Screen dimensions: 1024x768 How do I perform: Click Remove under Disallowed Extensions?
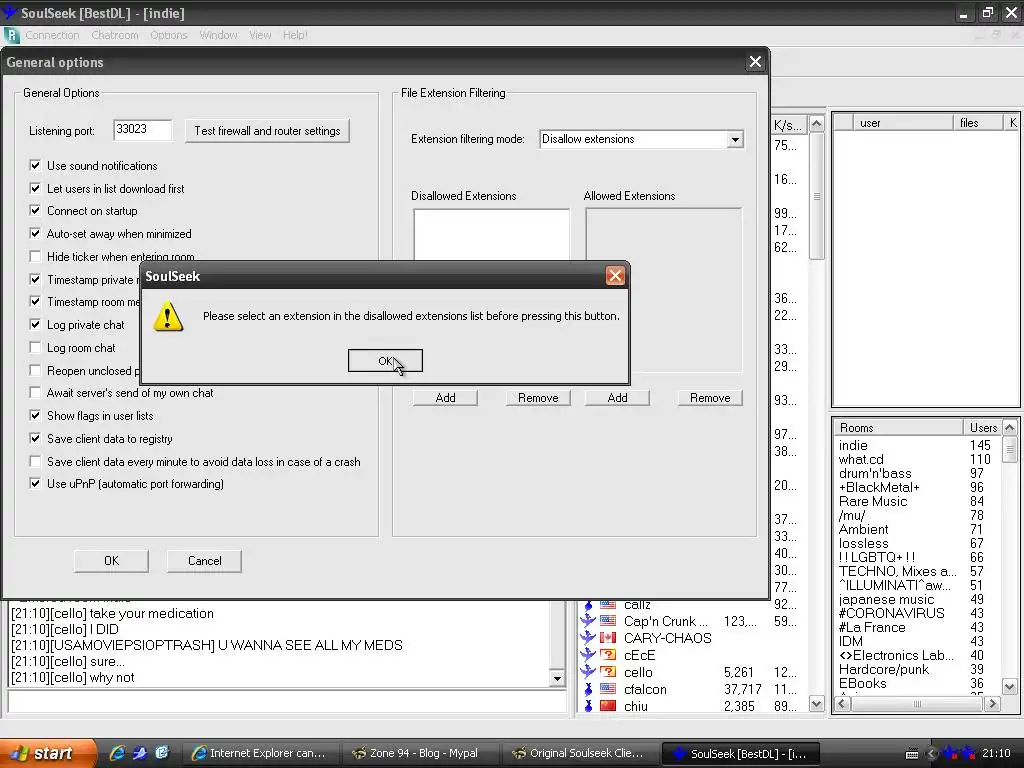point(538,398)
